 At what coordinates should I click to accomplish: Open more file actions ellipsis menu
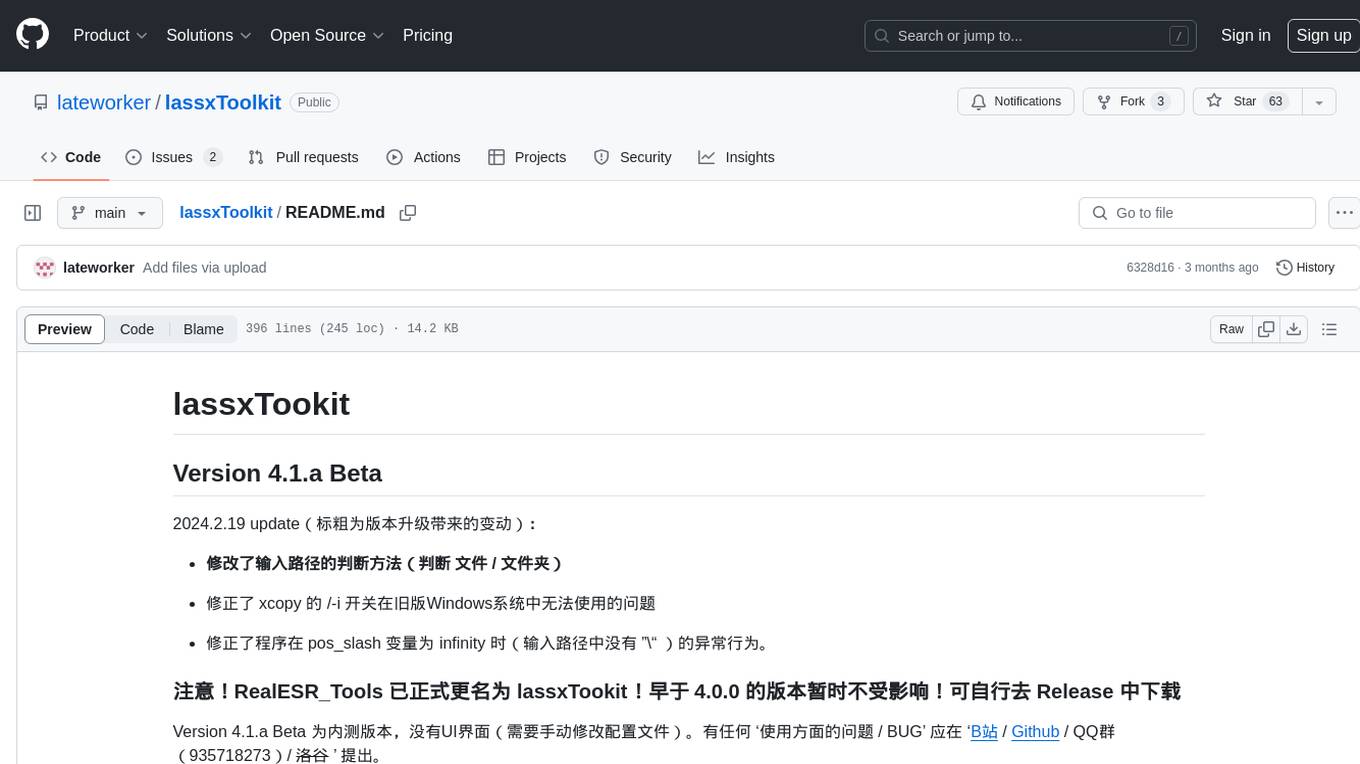tap(1344, 213)
